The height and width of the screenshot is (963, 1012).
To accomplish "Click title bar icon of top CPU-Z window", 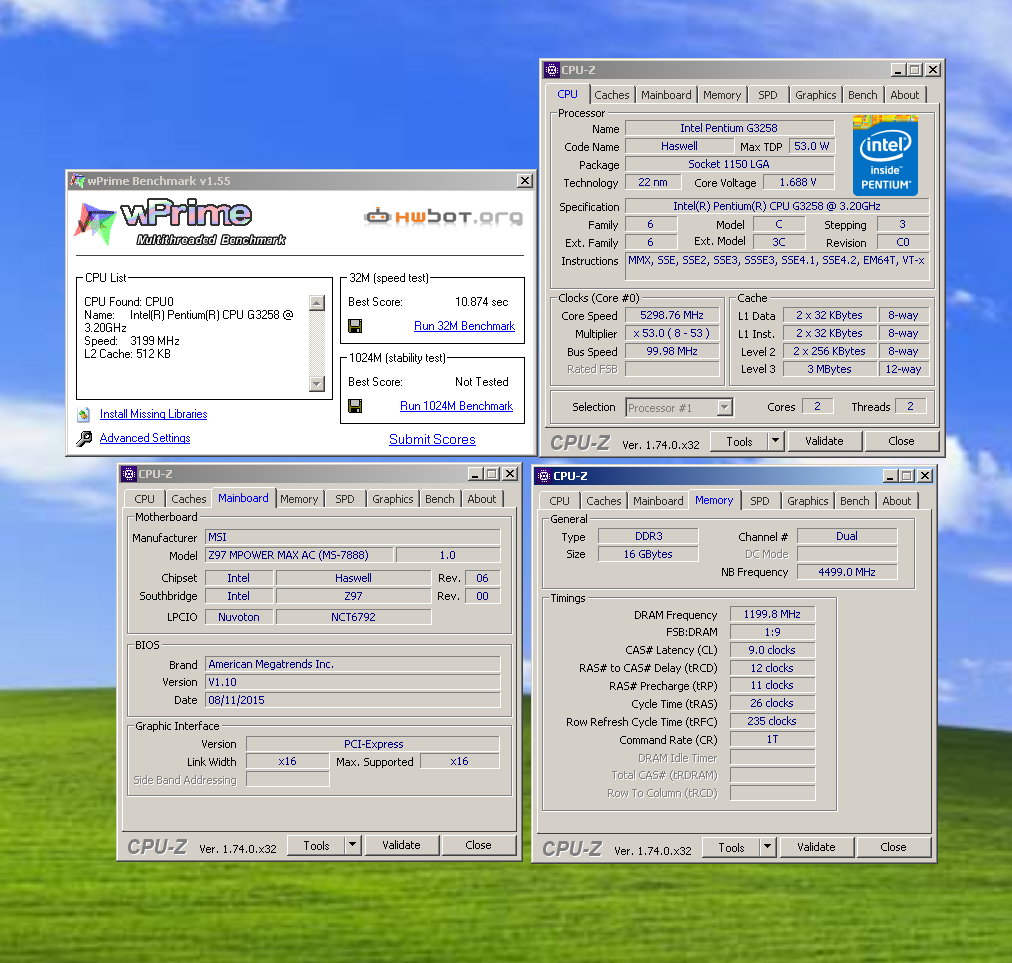I will [552, 70].
